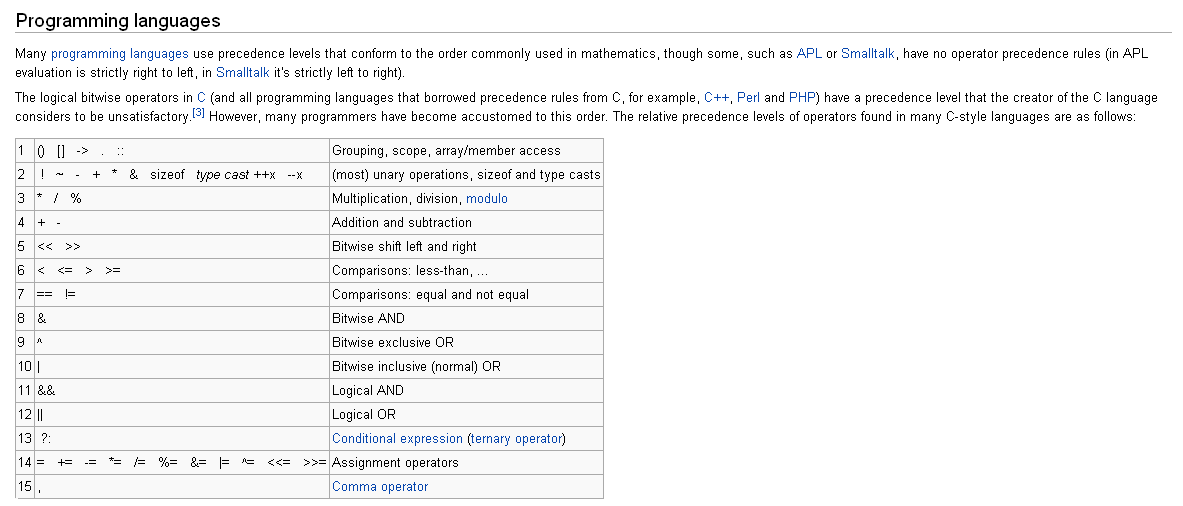The height and width of the screenshot is (506, 1183).
Task: Click the "Assignment operators" cell
Action: click(x=395, y=463)
